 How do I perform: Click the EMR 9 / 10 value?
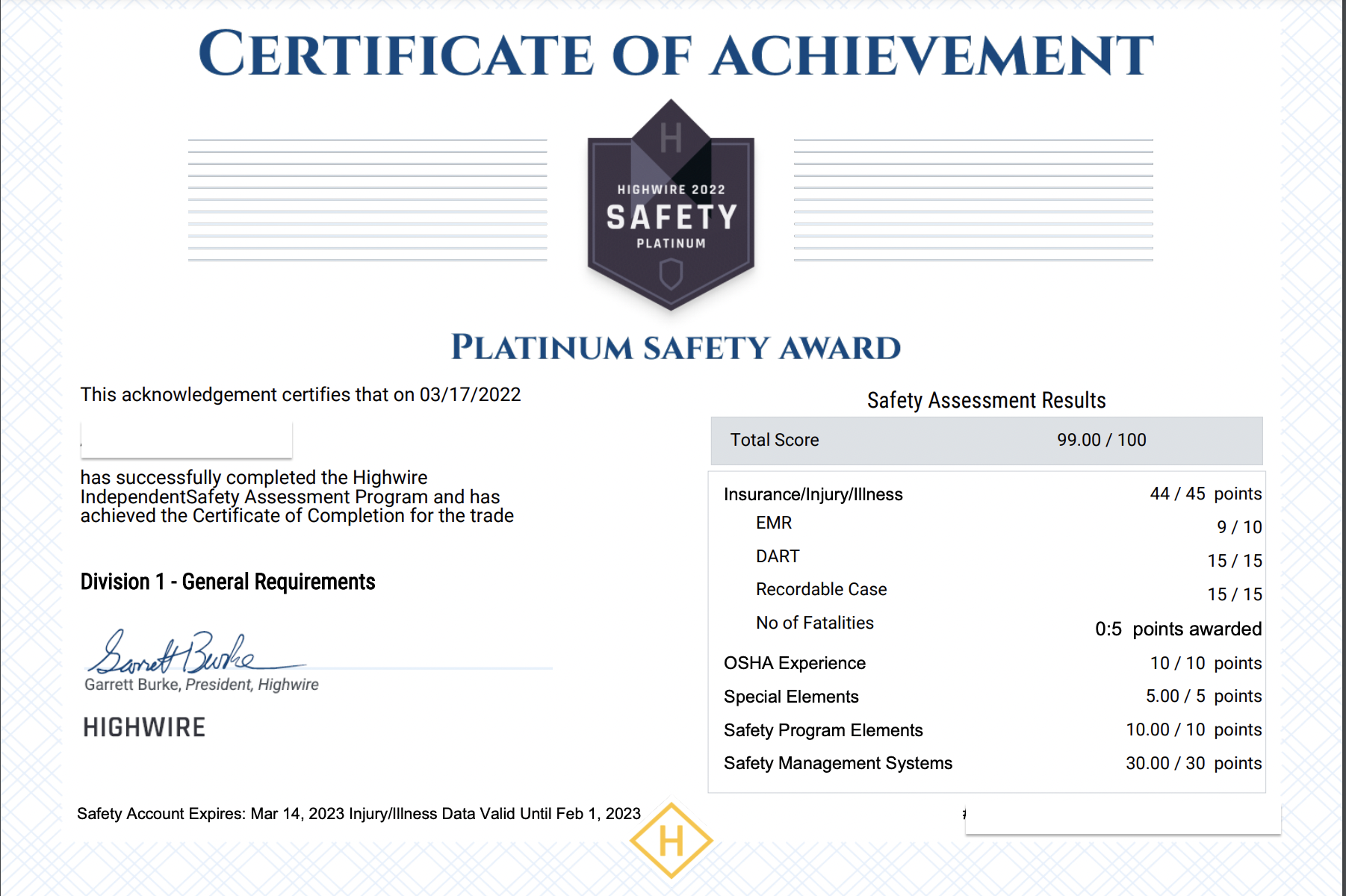point(1239,527)
